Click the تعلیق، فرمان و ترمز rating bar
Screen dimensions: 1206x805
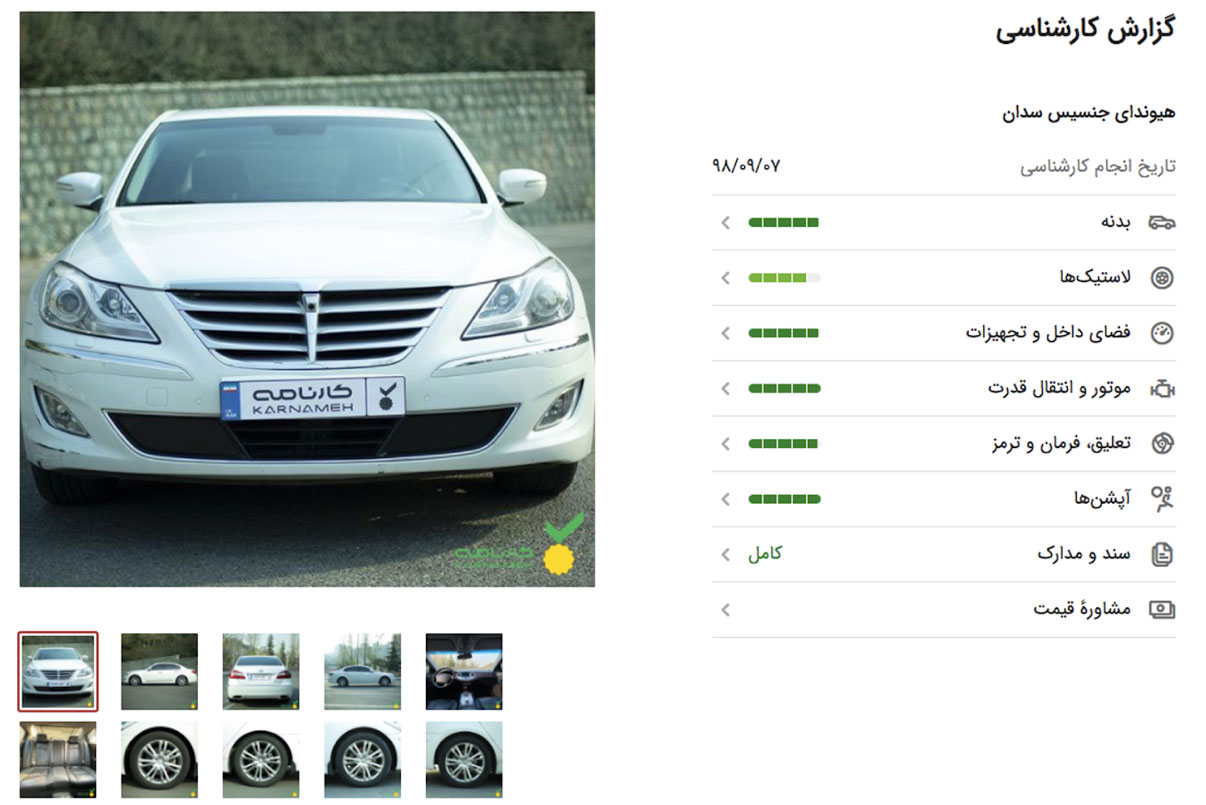tap(784, 443)
